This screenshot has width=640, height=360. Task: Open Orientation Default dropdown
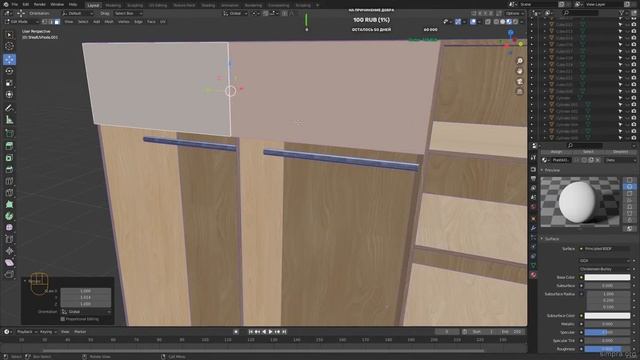(78, 13)
